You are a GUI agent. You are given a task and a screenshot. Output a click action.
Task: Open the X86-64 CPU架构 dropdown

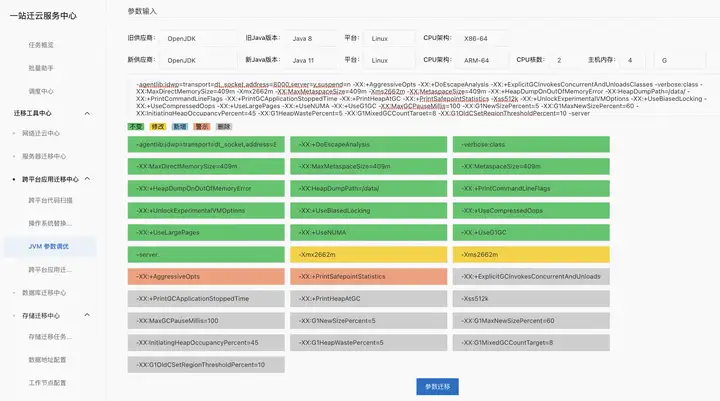click(x=482, y=39)
